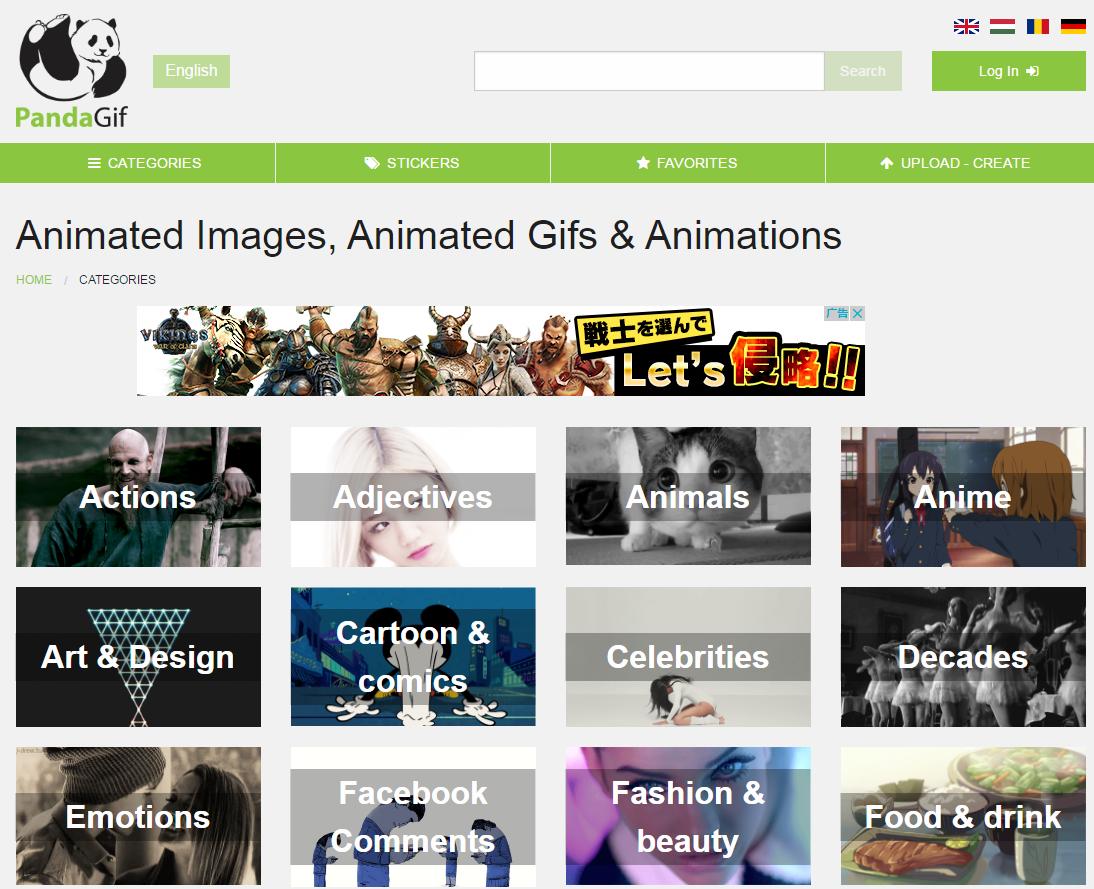Close the ad banner with X icon
Image resolution: width=1094 pixels, height=889 pixels.
(857, 314)
